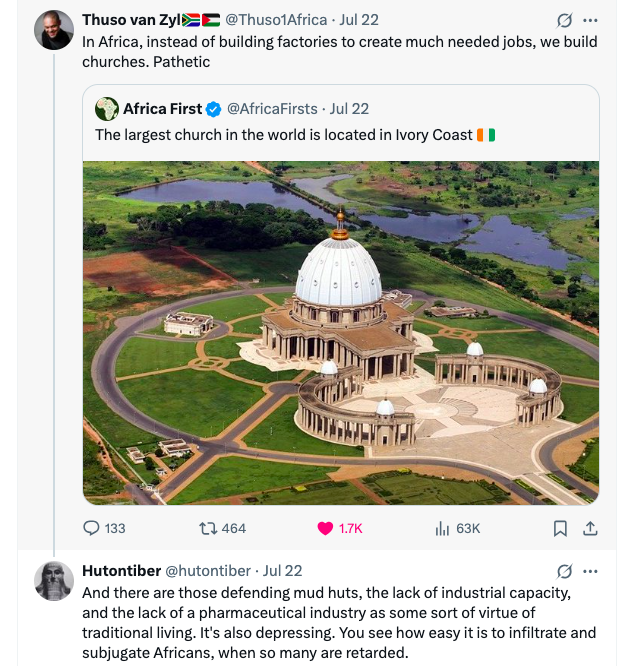Screen dimensions: 631x666
Task: Toggle the like heart showing 1.7K
Action: (325, 528)
